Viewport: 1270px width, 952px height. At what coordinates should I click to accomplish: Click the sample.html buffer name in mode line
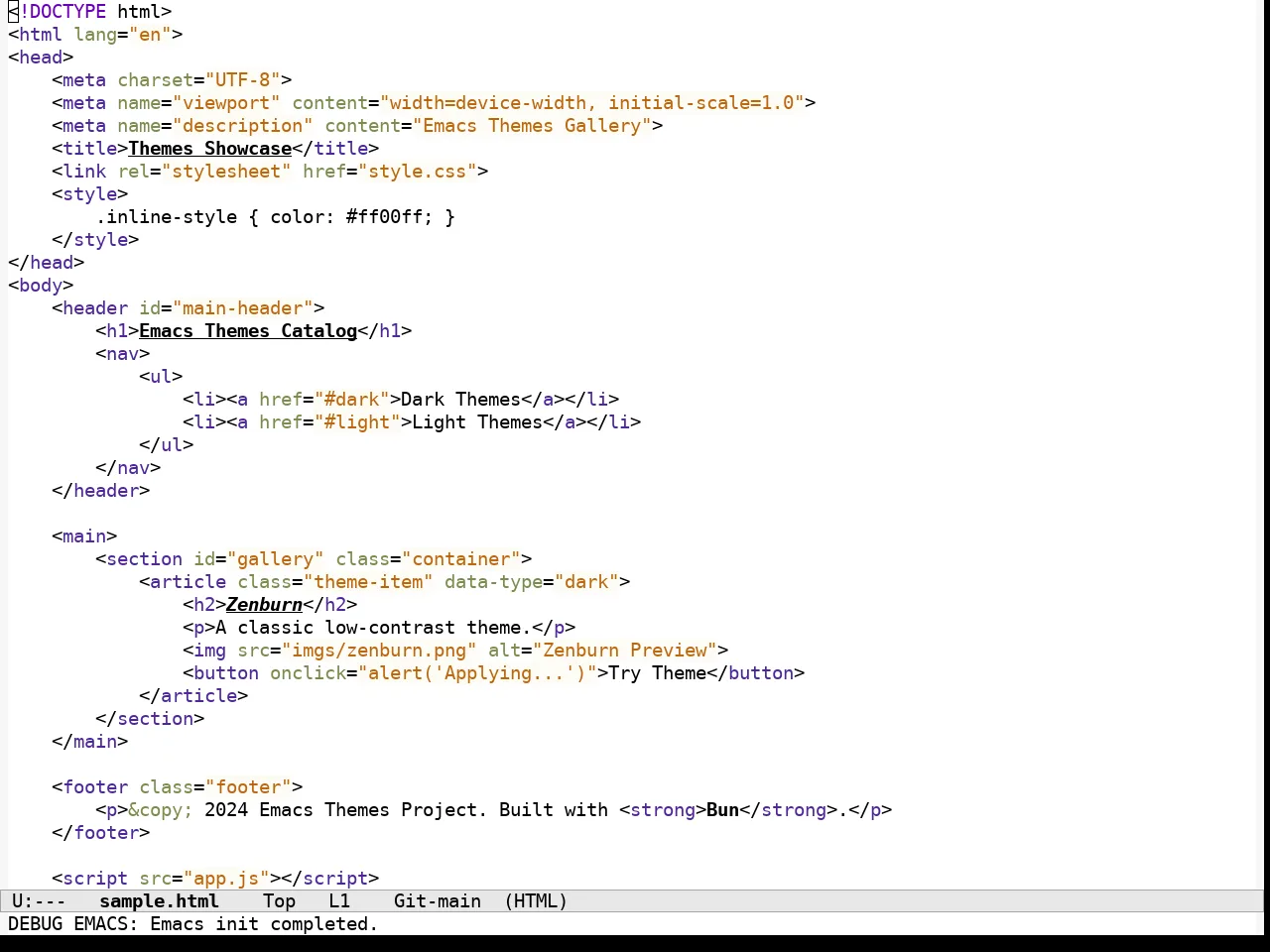point(159,901)
